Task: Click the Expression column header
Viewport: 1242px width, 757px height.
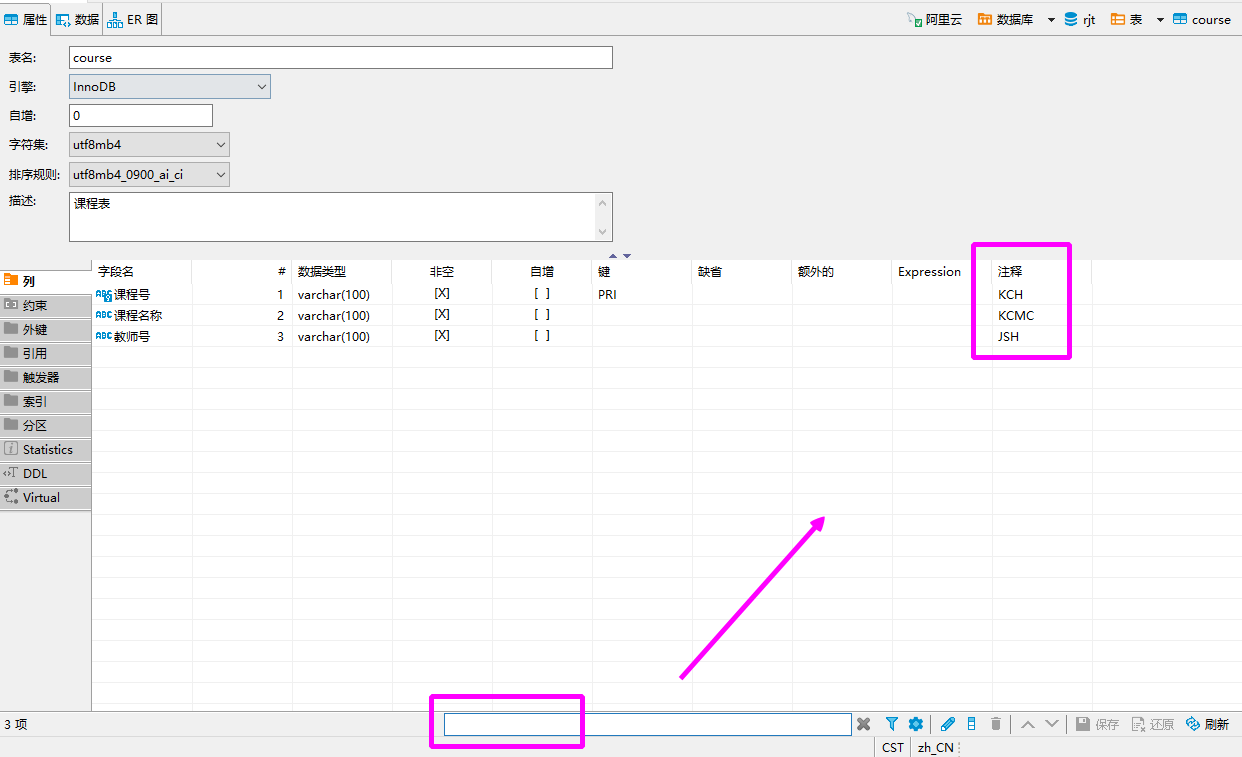Action: click(942, 271)
